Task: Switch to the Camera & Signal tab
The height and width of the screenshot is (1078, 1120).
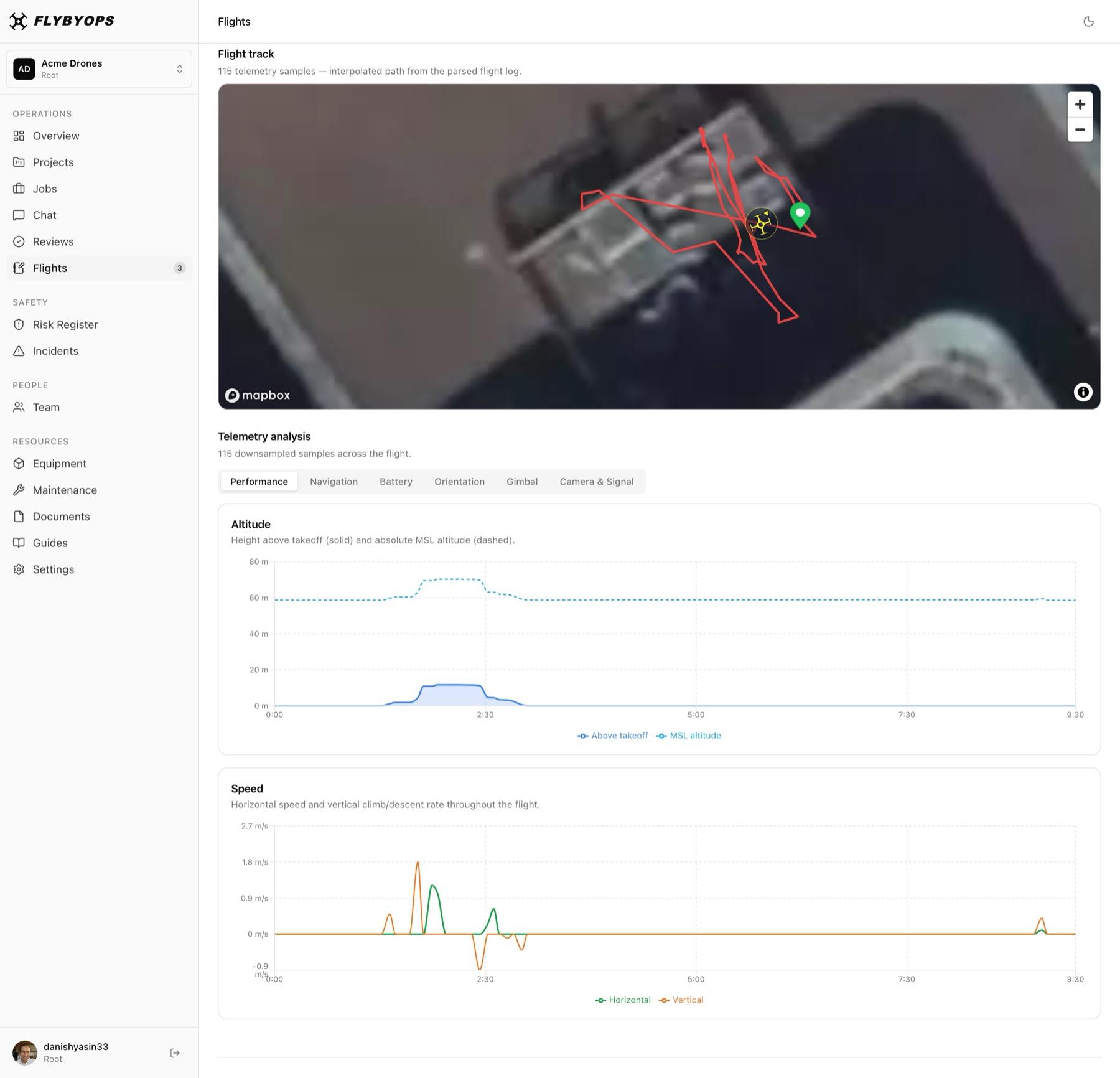Action: pos(596,482)
